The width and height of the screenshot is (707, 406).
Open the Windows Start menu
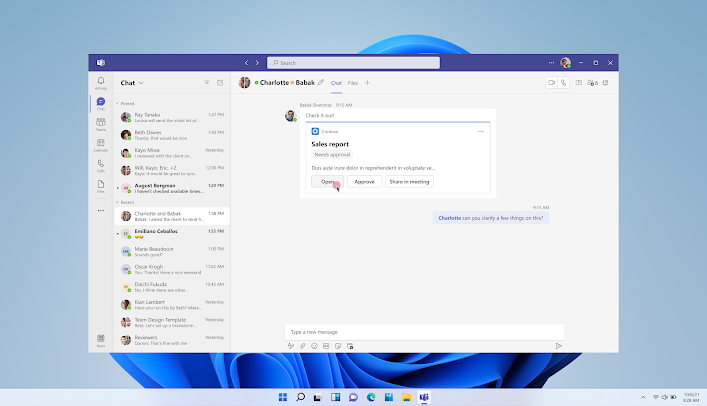283,397
